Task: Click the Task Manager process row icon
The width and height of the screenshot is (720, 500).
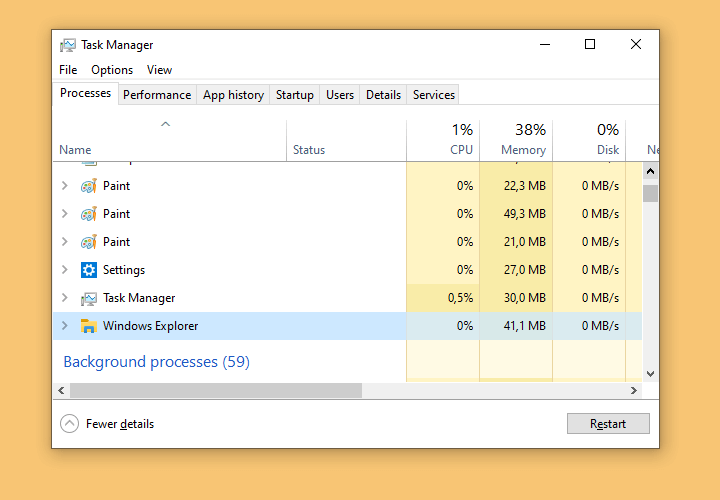Action: coord(89,299)
